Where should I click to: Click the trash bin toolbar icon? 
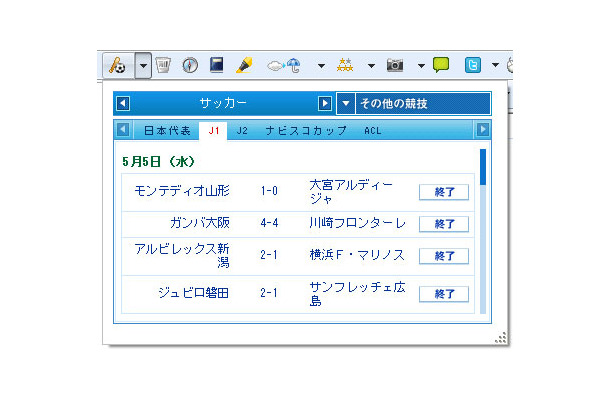point(164,65)
